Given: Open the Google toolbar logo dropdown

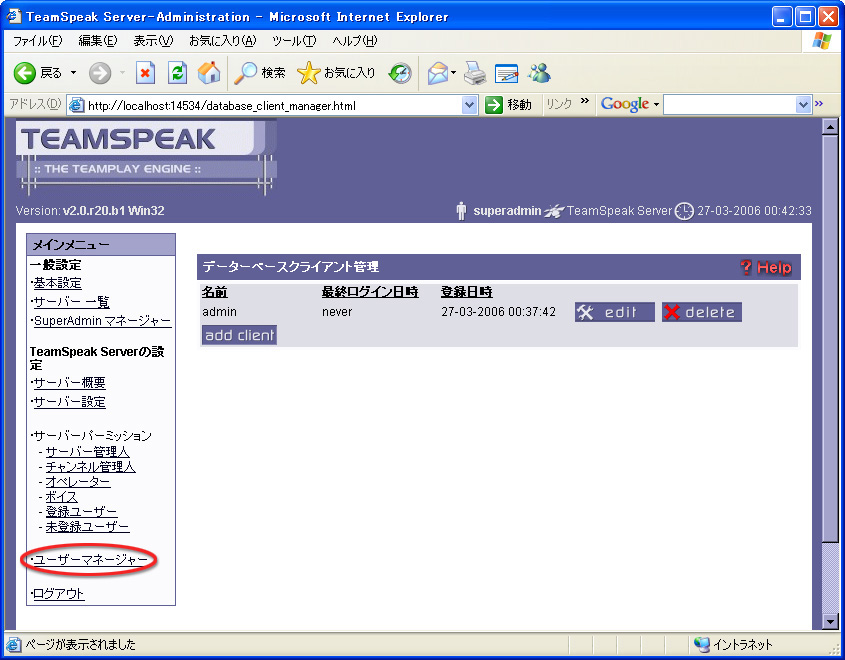Looking at the screenshot, I should (x=656, y=105).
